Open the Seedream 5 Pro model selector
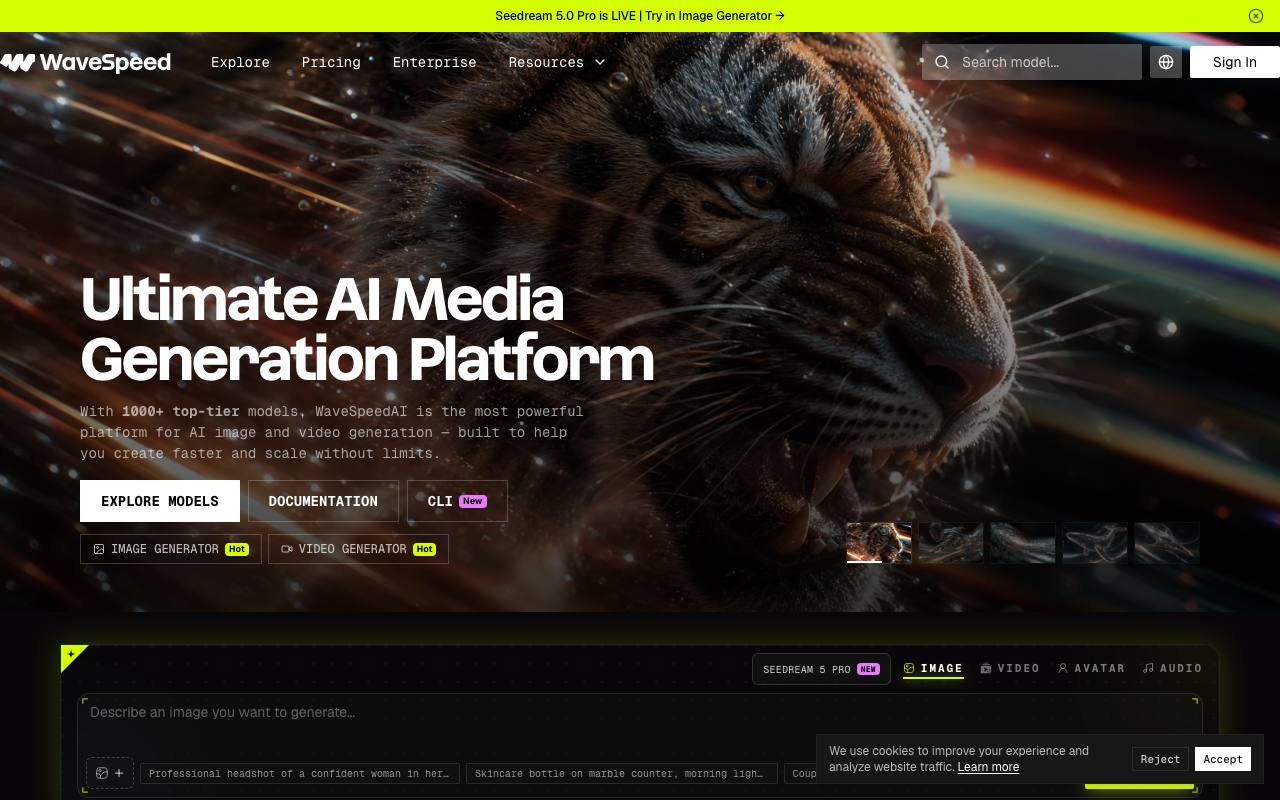 pos(821,669)
